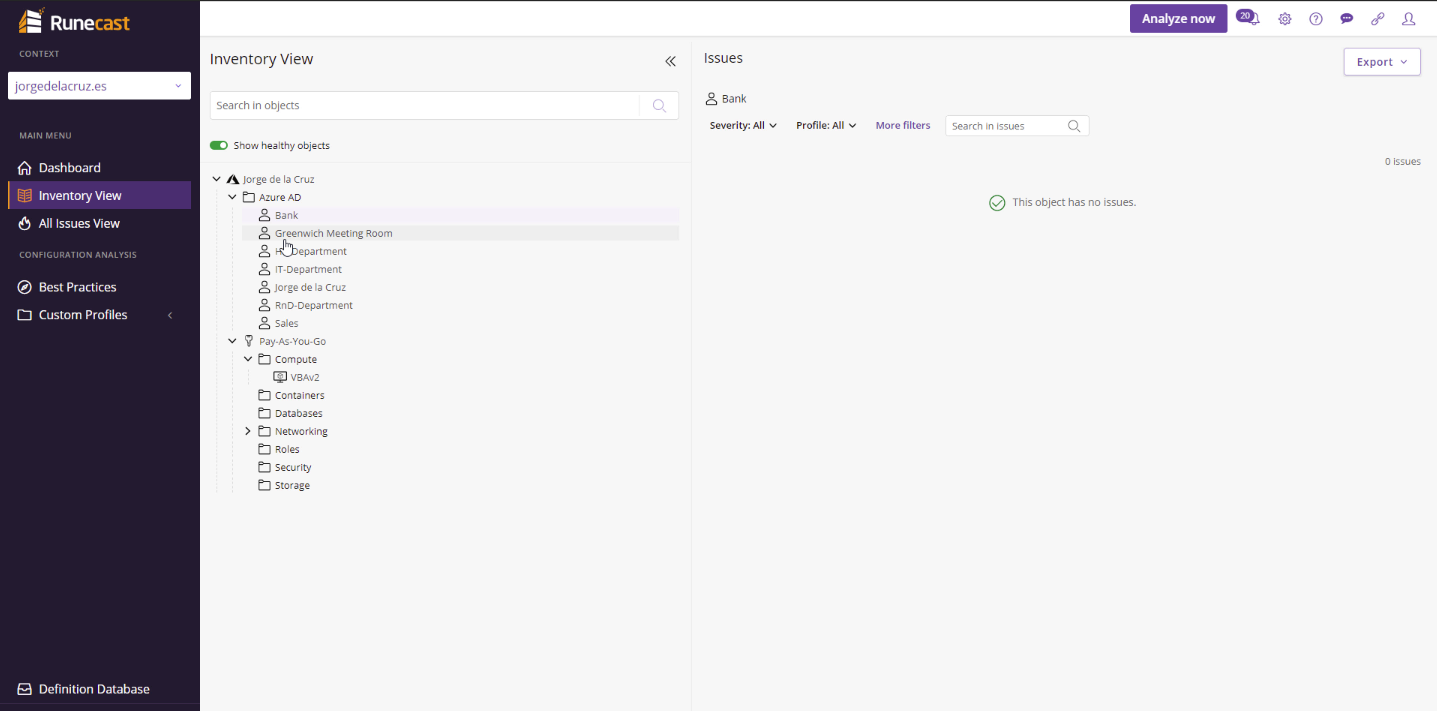Expand the Custom Profiles menu chevron
Image resolution: width=1437 pixels, height=711 pixels.
pyautogui.click(x=170, y=315)
